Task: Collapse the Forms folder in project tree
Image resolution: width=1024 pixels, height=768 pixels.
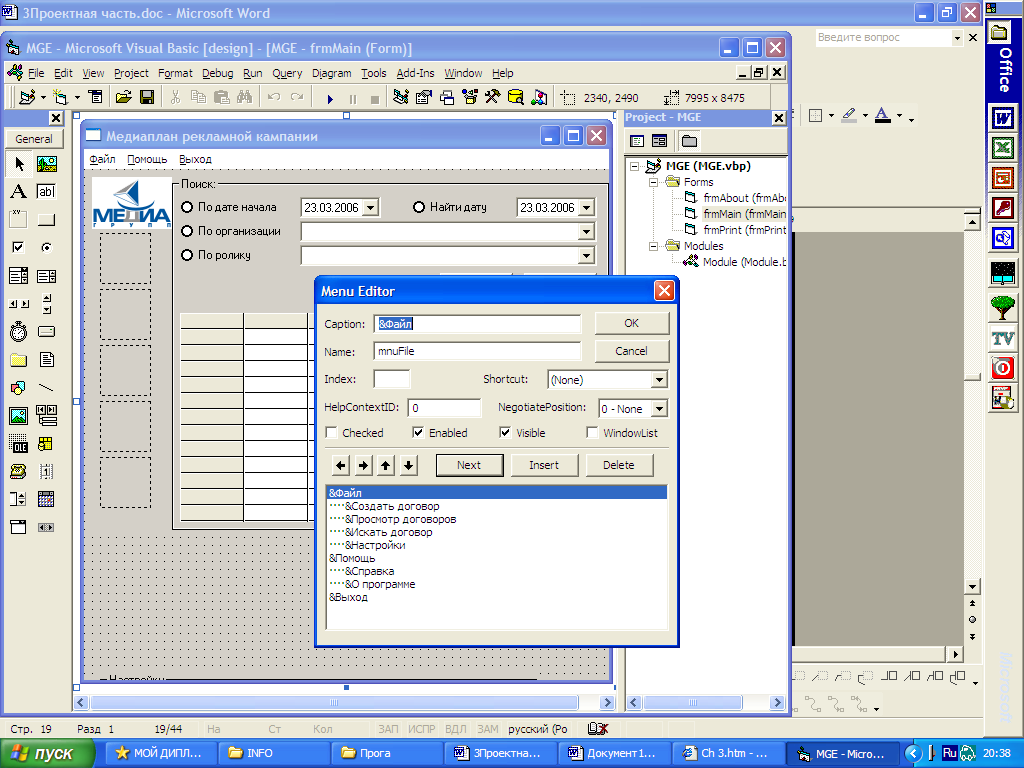Action: point(653,182)
